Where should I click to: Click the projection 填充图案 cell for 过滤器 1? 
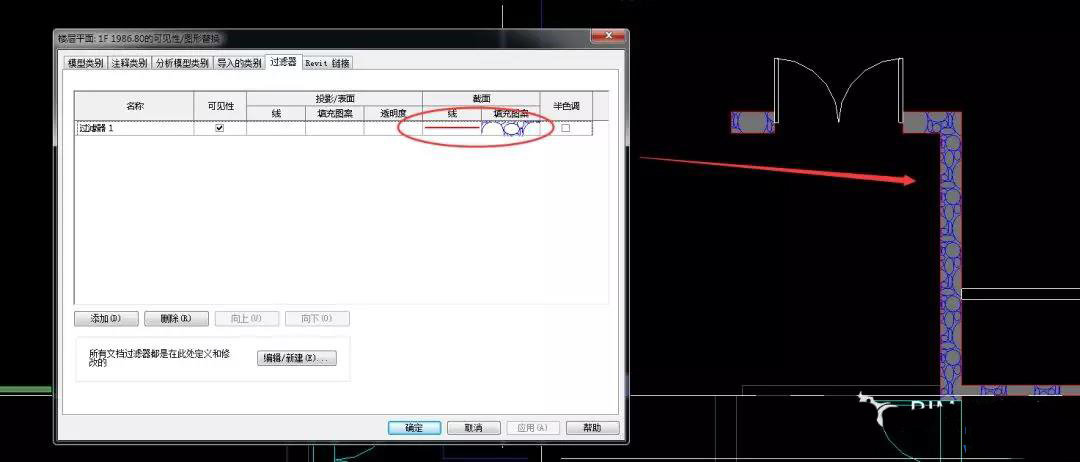tap(335, 128)
